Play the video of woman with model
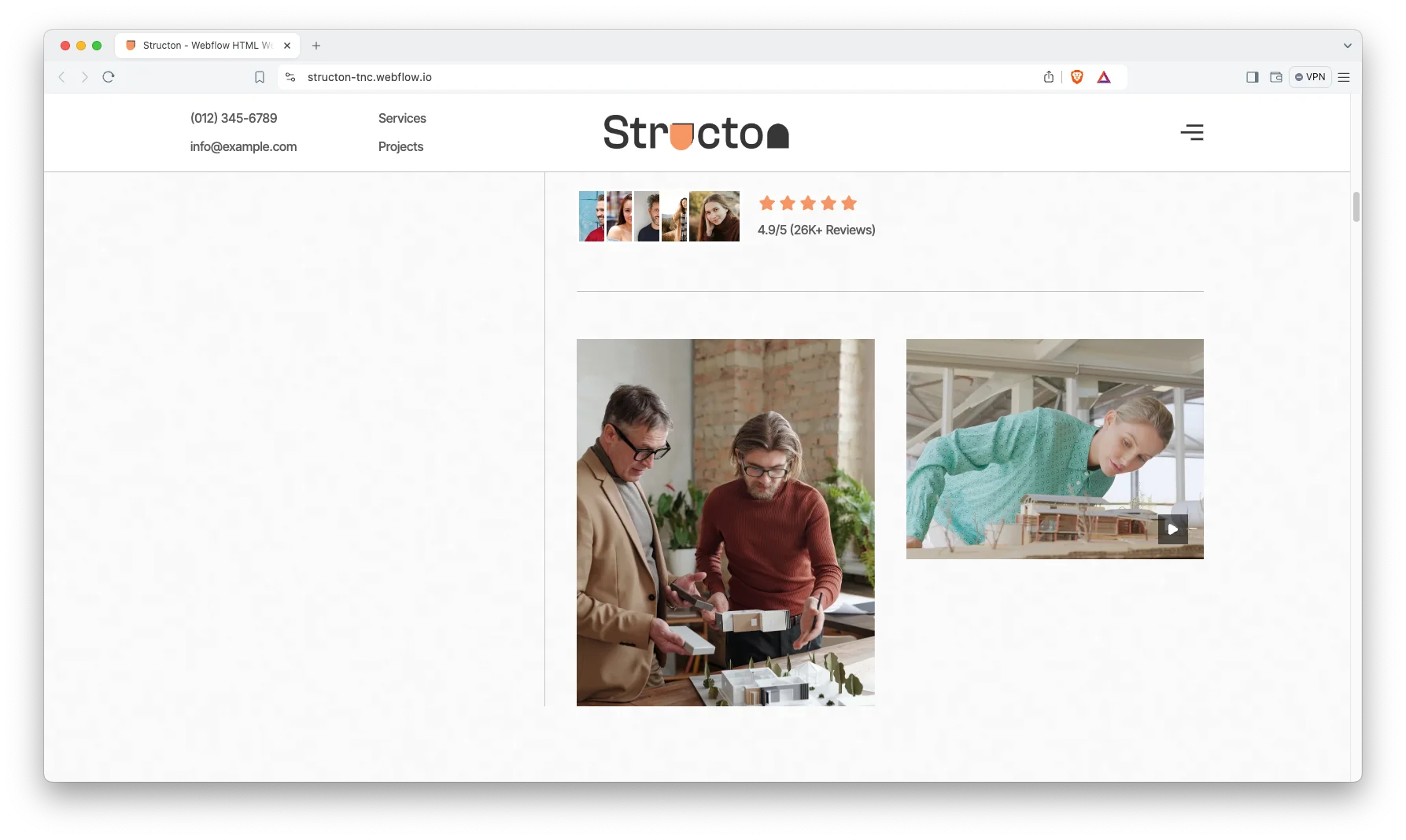Screen dimensions: 1406x840 (1172, 529)
